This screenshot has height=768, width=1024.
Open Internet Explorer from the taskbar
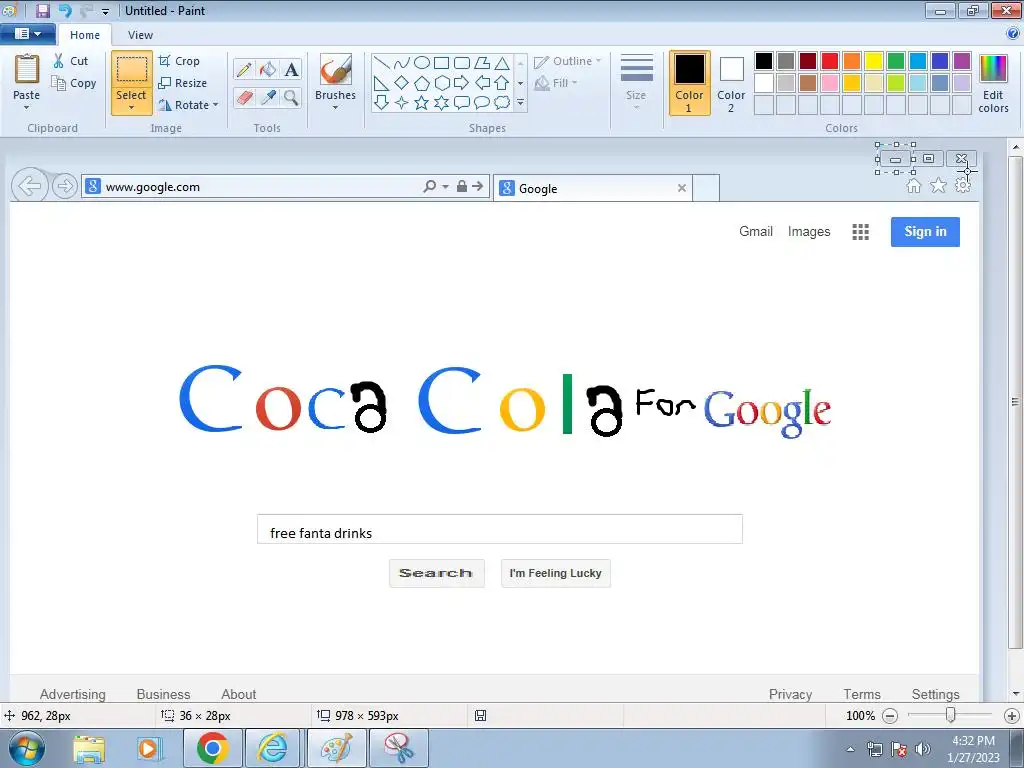(272, 748)
